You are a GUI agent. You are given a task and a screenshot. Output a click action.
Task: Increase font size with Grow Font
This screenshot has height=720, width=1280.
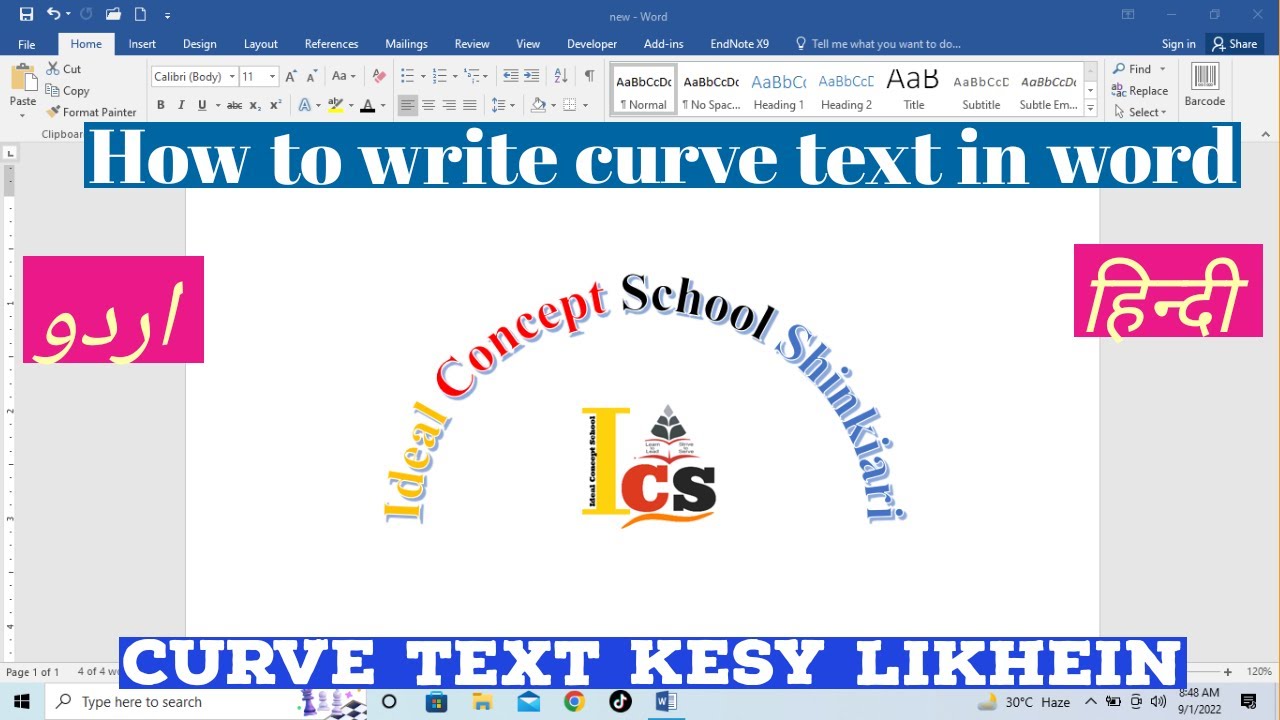pyautogui.click(x=291, y=76)
